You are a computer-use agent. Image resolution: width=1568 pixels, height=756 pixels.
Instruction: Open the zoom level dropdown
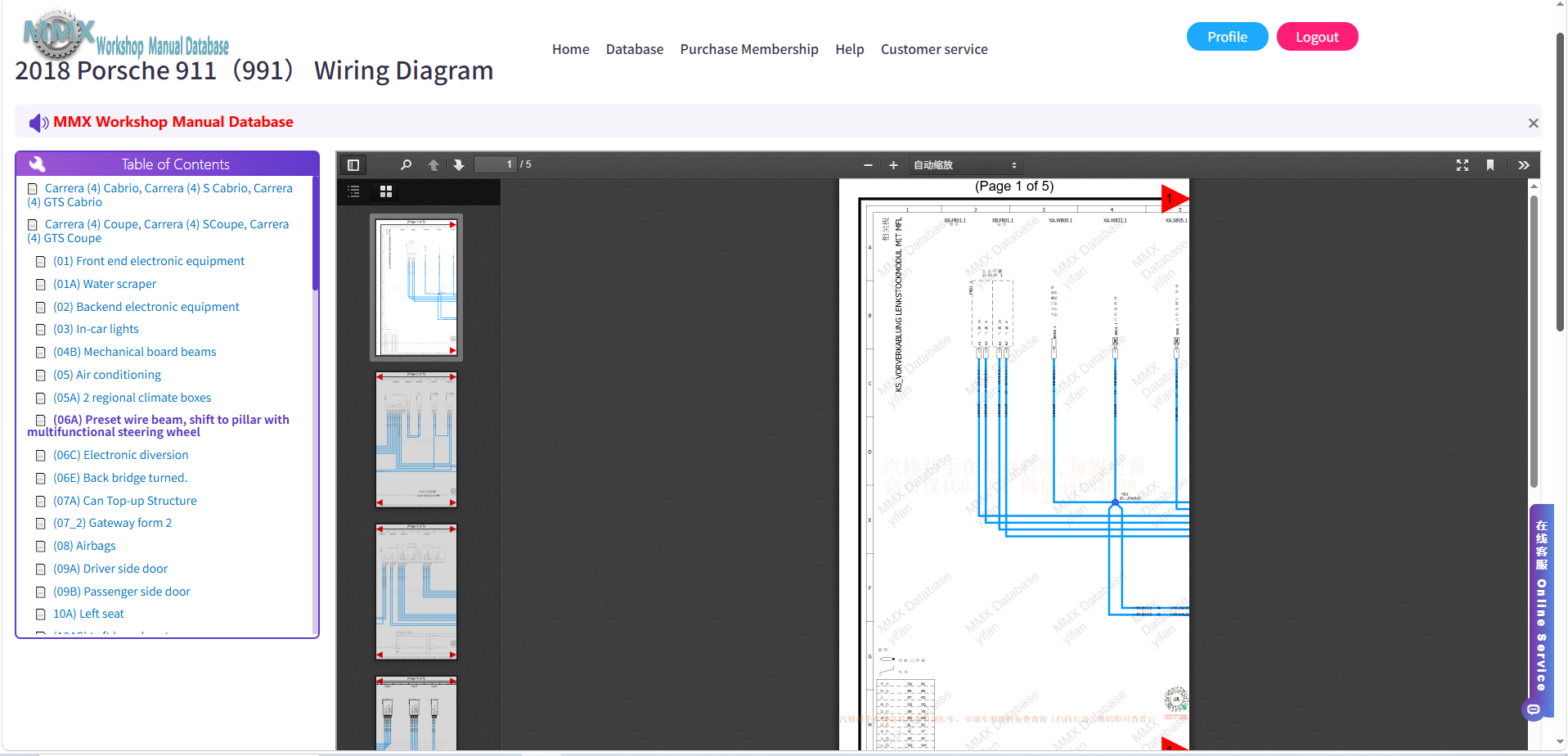[x=965, y=165]
